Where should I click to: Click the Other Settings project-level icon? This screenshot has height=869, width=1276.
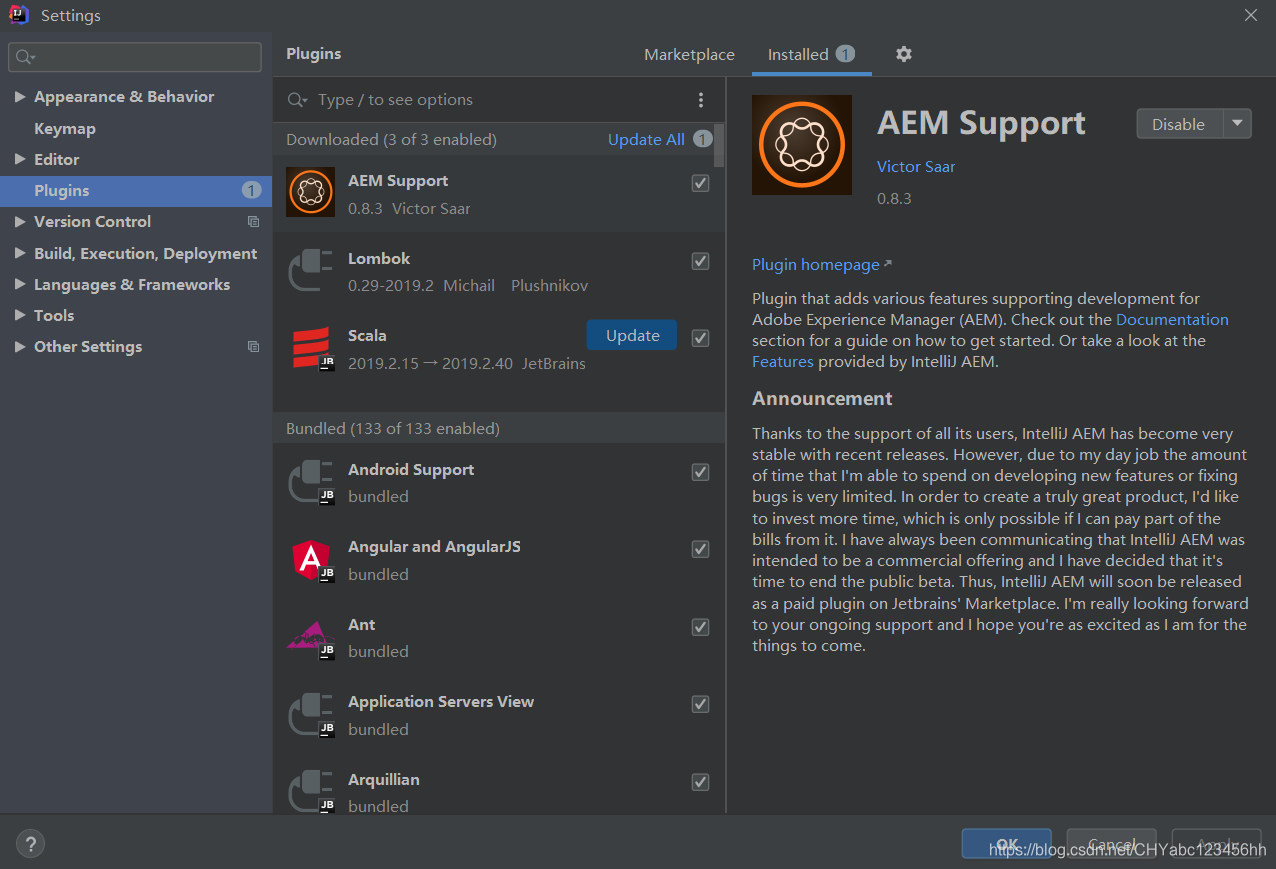point(253,347)
